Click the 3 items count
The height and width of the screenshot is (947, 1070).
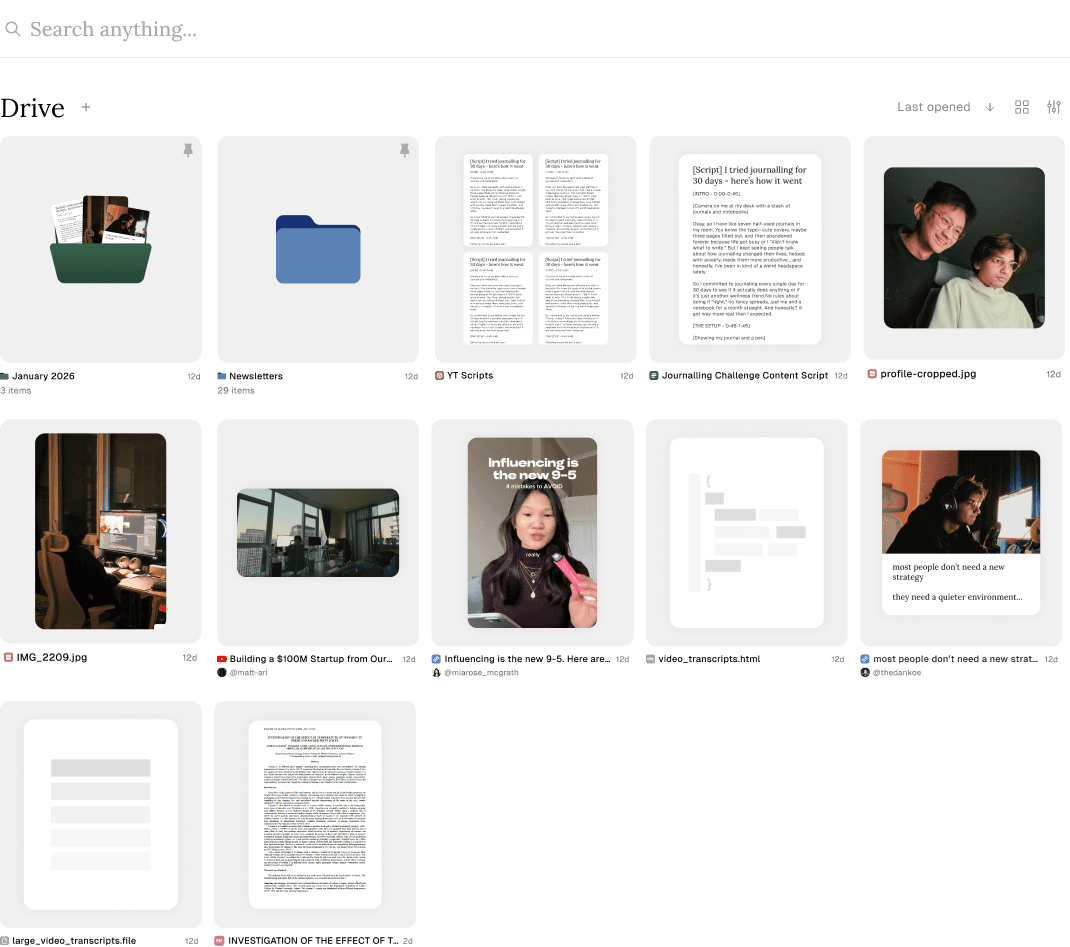point(16,390)
